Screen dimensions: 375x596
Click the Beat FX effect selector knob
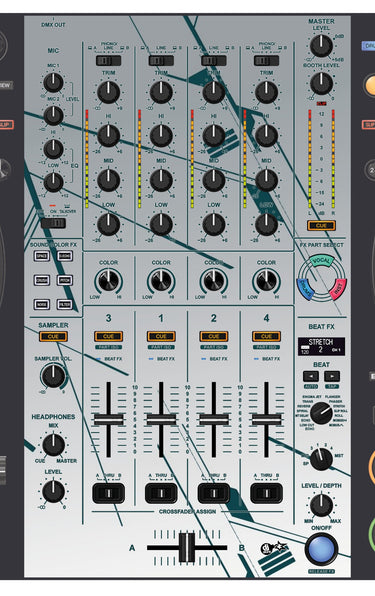[x=321, y=413]
